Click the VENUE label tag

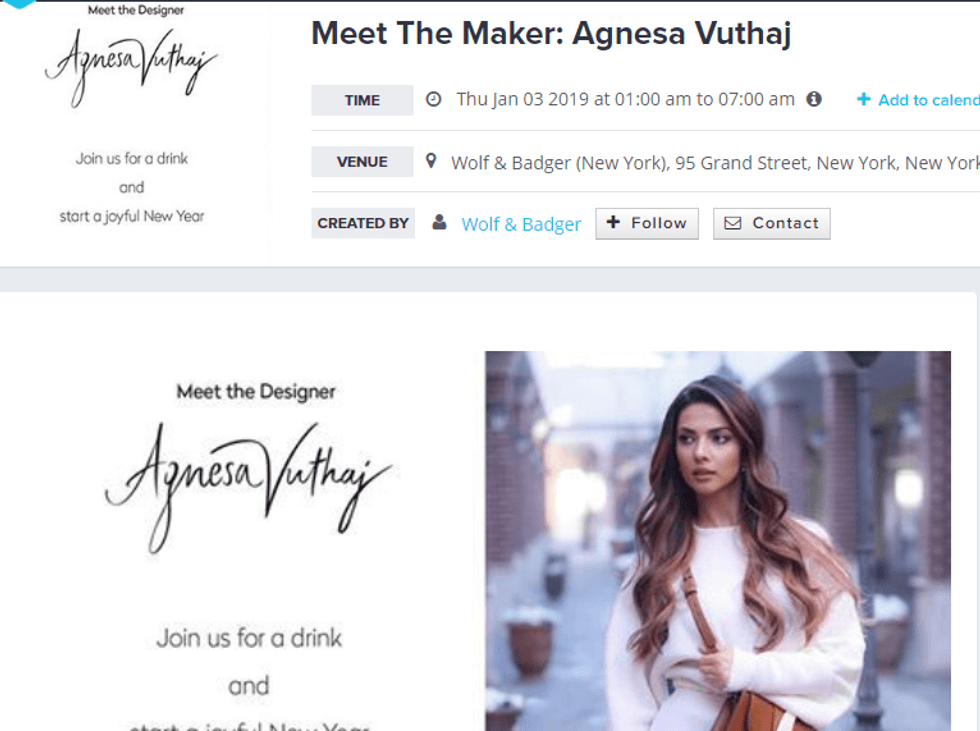(x=362, y=162)
